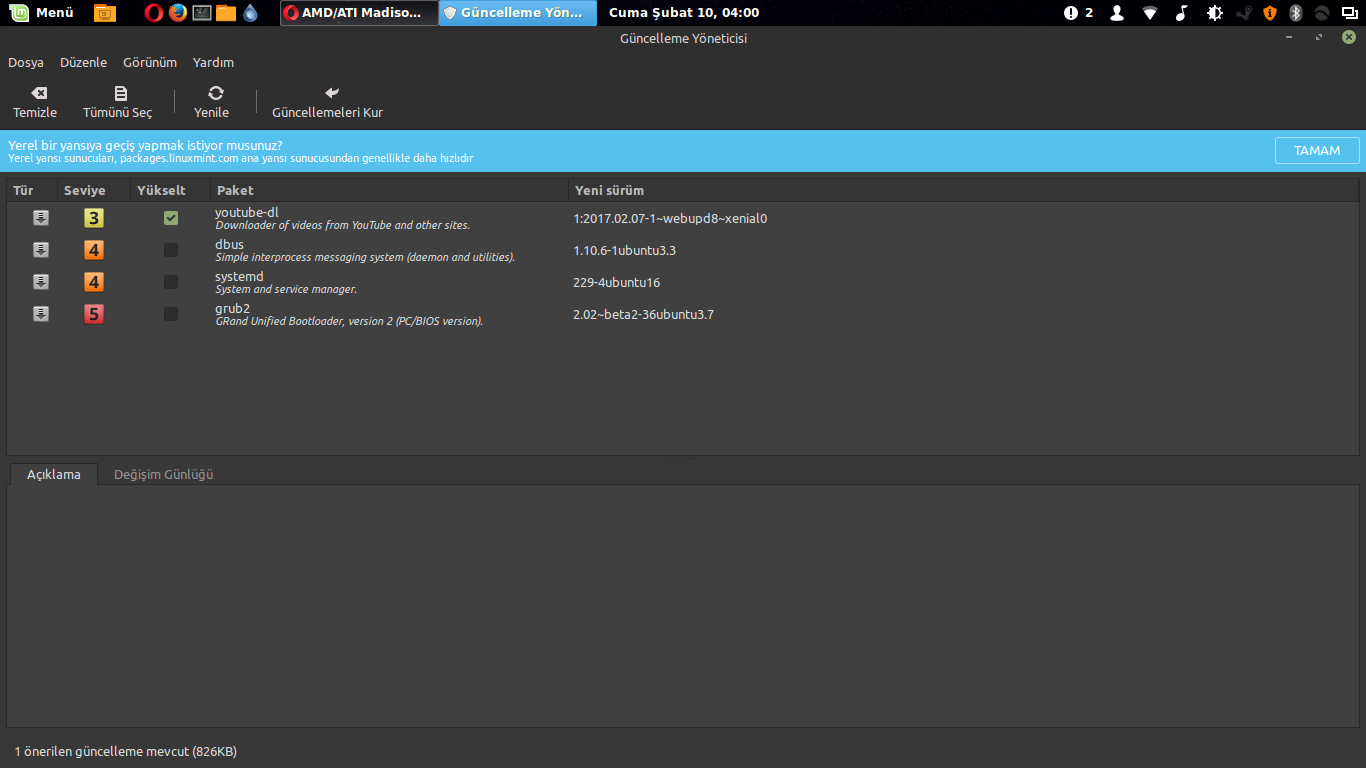Switch to the Açıklama tab
Image resolution: width=1366 pixels, height=768 pixels.
tap(54, 474)
